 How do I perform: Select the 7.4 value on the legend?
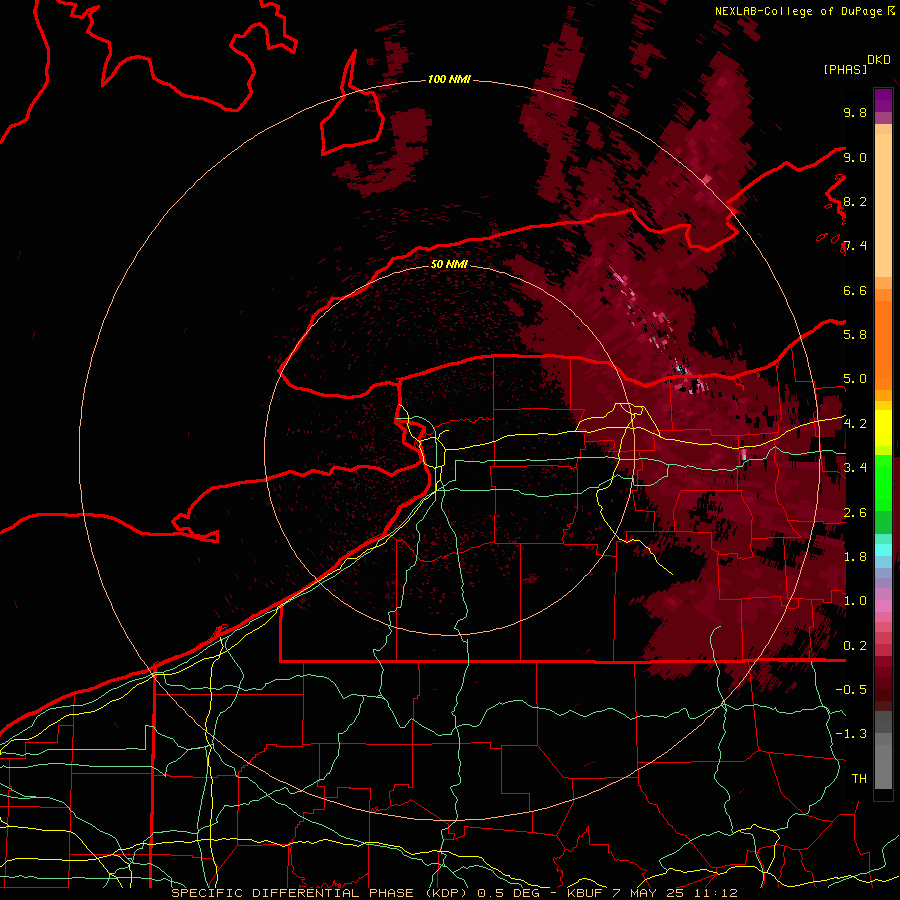pyautogui.click(x=855, y=246)
